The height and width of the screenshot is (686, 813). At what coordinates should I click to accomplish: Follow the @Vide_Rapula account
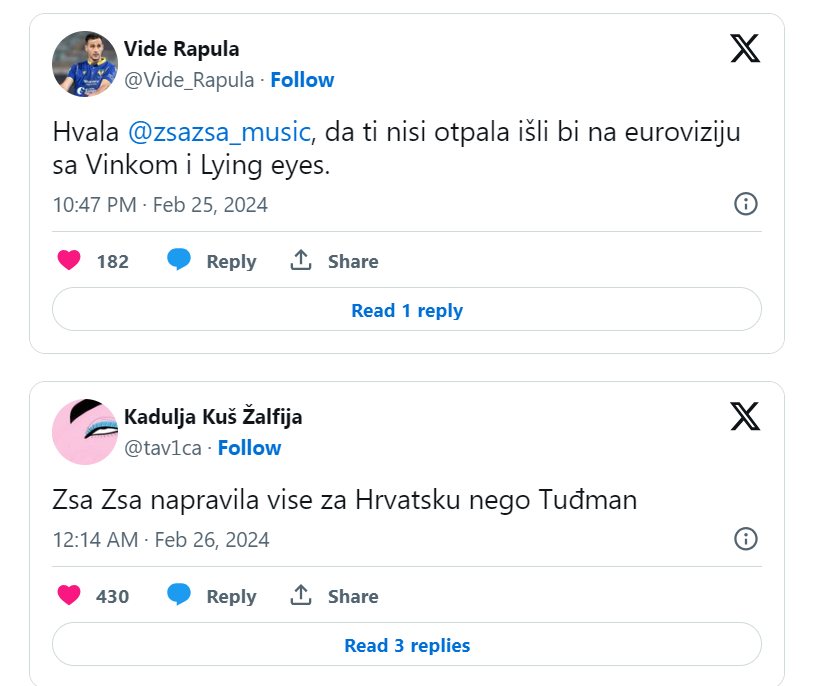click(302, 80)
